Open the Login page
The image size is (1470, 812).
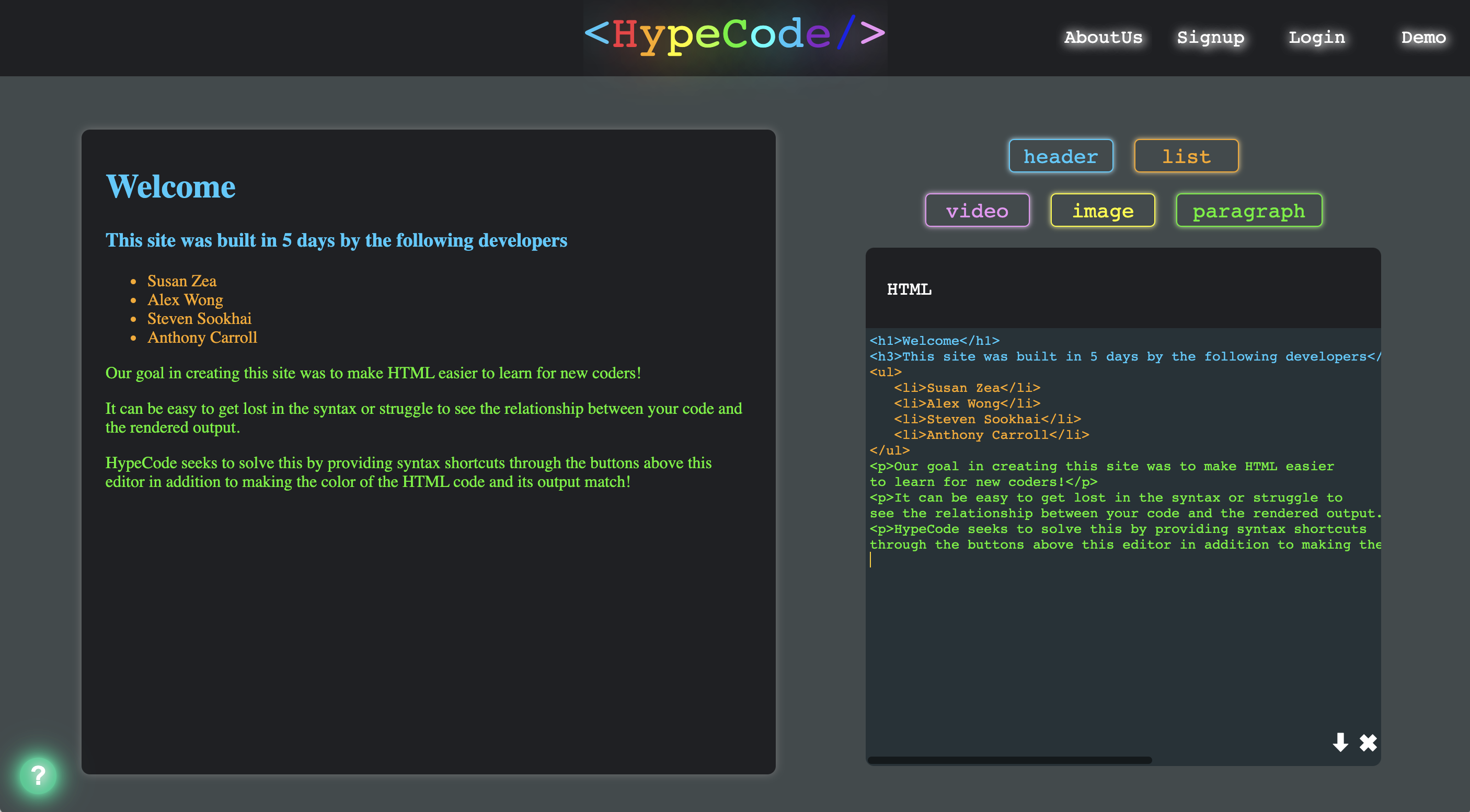pos(1316,38)
